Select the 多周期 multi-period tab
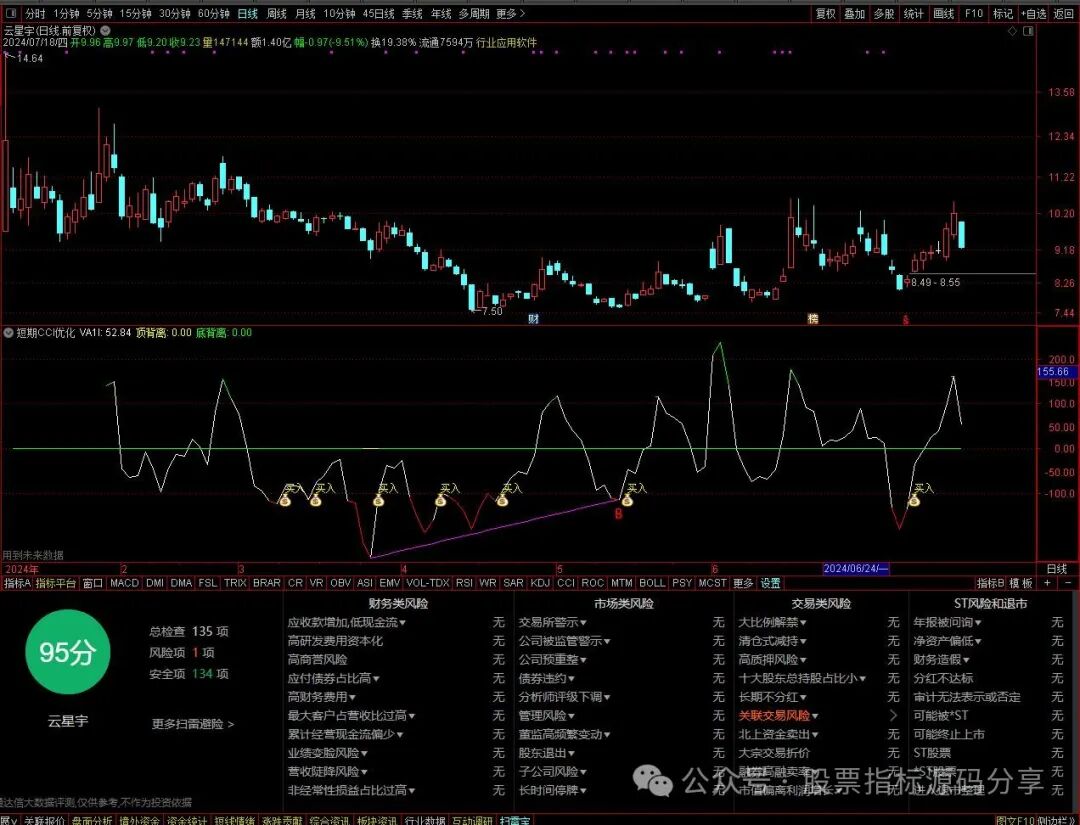Screen dimensions: 1080x825 click(x=474, y=14)
